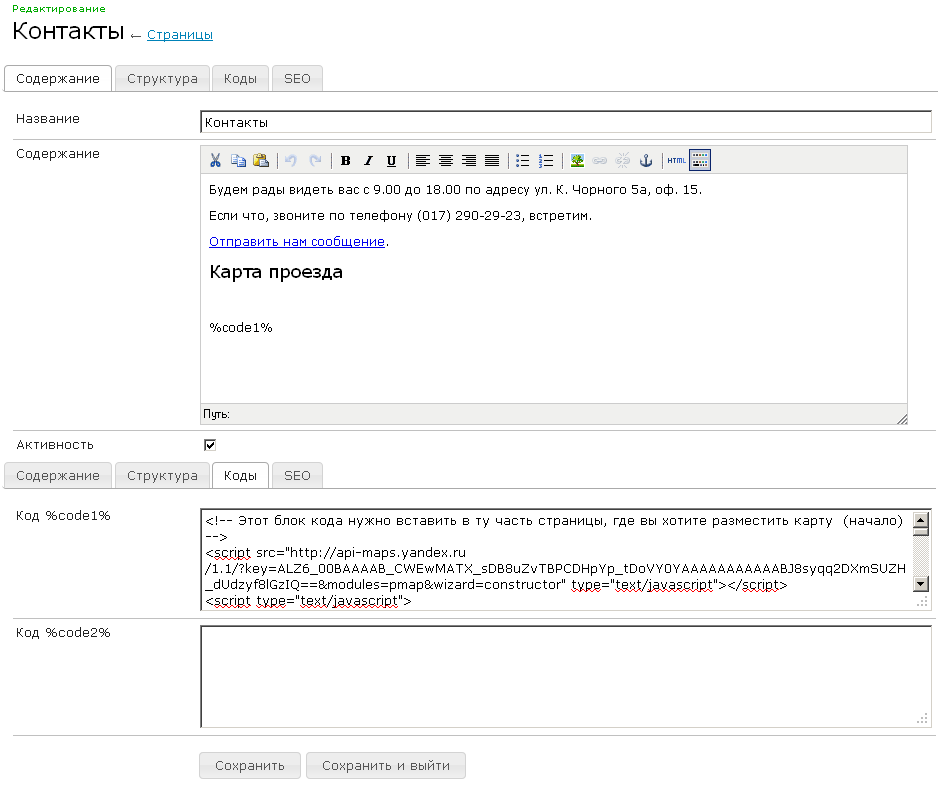
Task: Justify text alignment
Action: point(492,160)
